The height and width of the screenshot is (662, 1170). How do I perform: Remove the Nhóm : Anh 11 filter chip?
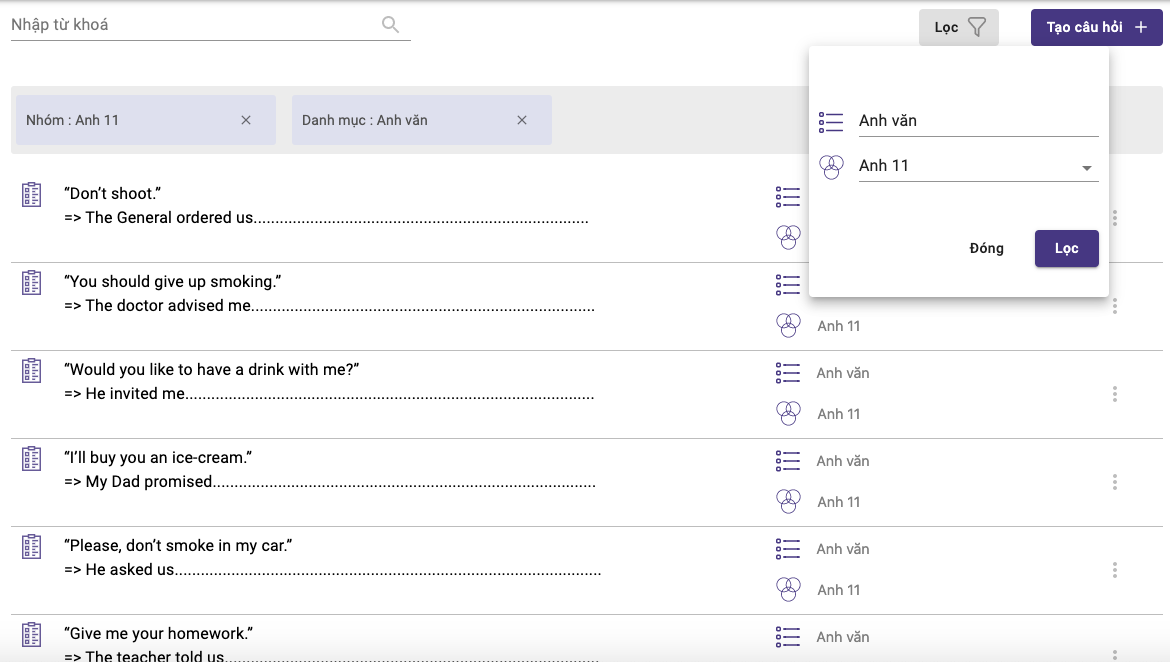click(246, 120)
